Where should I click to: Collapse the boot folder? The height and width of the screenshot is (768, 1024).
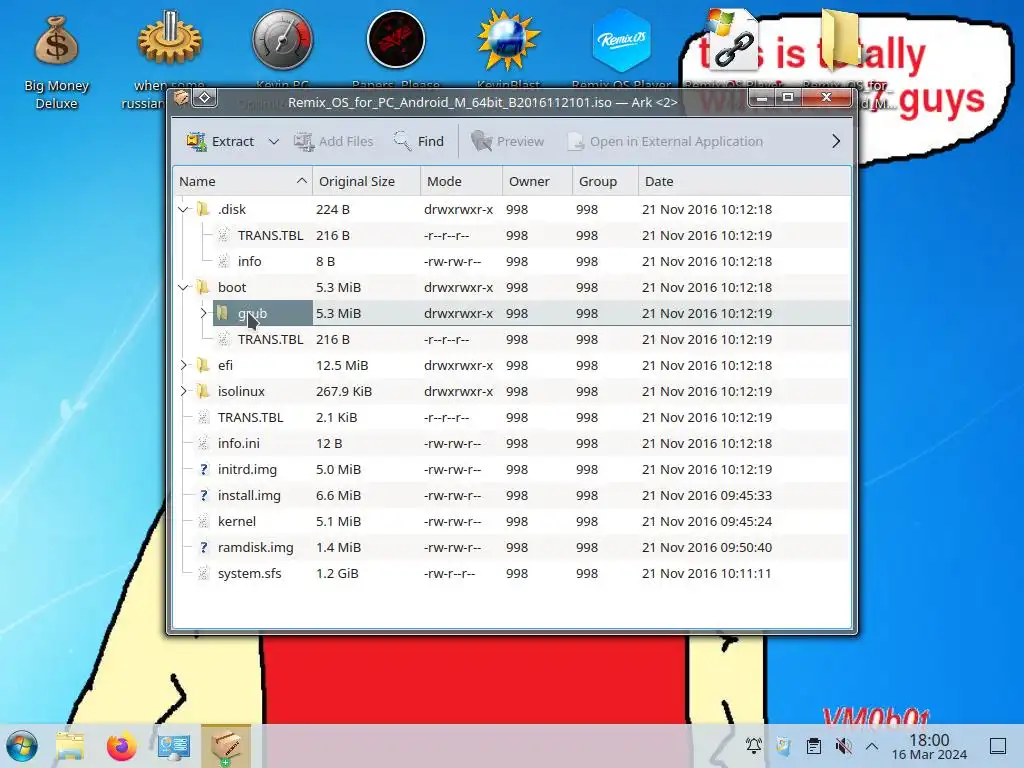(x=184, y=287)
